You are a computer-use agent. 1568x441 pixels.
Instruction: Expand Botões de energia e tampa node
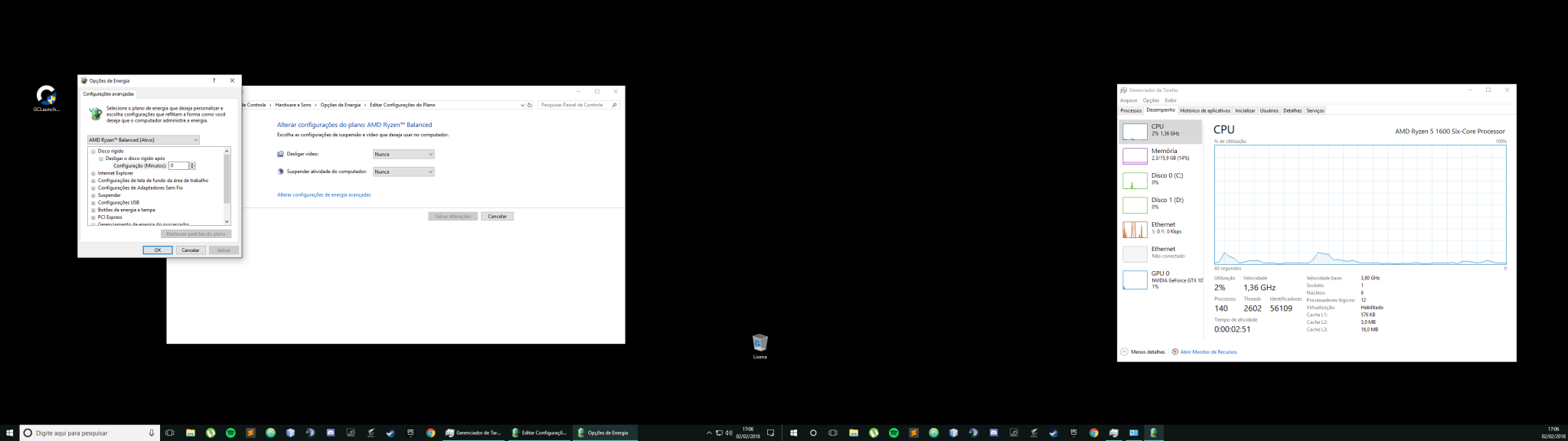[93, 210]
